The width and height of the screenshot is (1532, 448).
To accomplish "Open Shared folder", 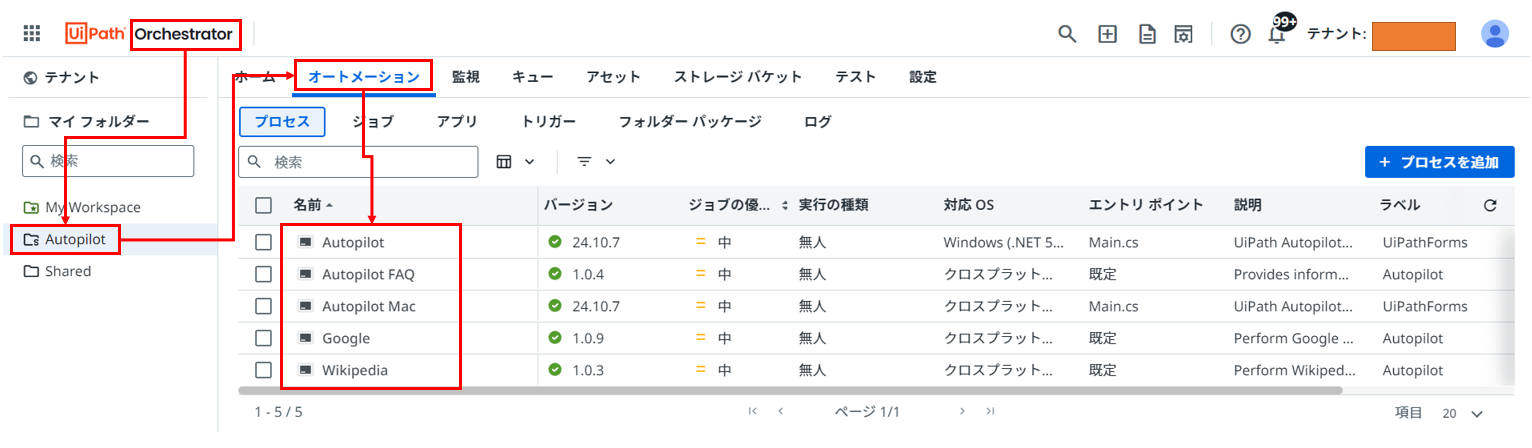I will (x=68, y=271).
